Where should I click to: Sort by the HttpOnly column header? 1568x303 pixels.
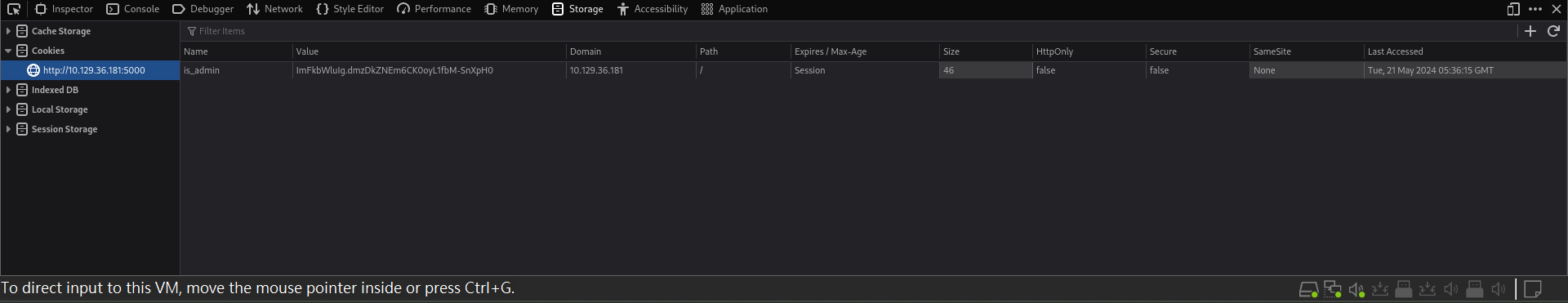pyautogui.click(x=1089, y=51)
